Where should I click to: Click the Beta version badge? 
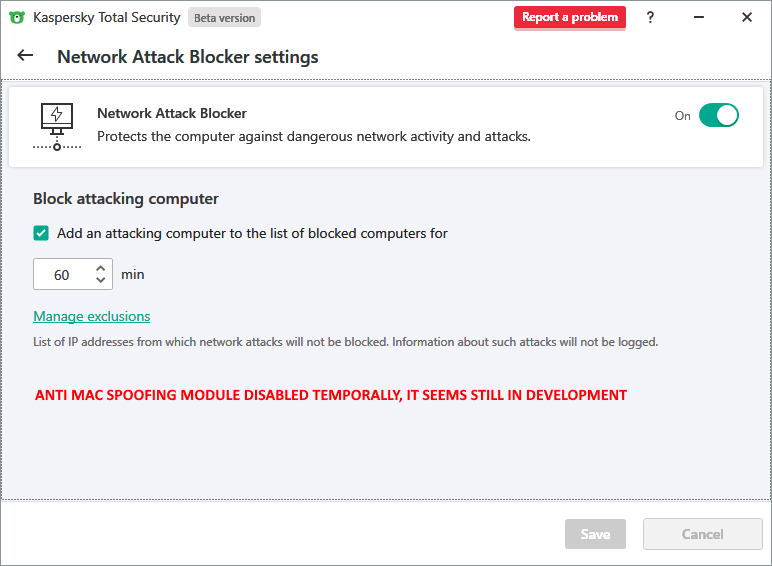(x=224, y=18)
